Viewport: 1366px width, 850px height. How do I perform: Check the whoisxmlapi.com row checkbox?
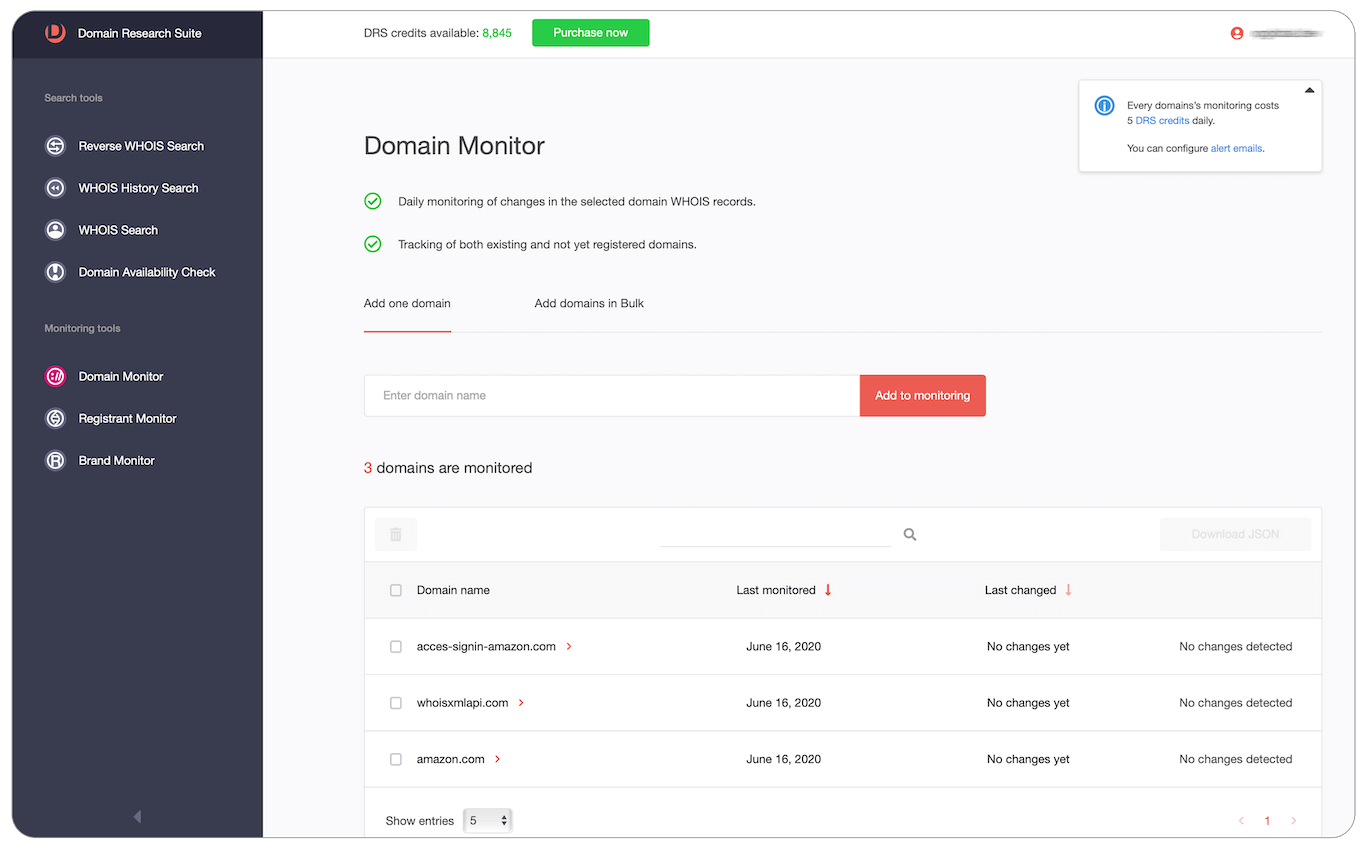point(396,703)
